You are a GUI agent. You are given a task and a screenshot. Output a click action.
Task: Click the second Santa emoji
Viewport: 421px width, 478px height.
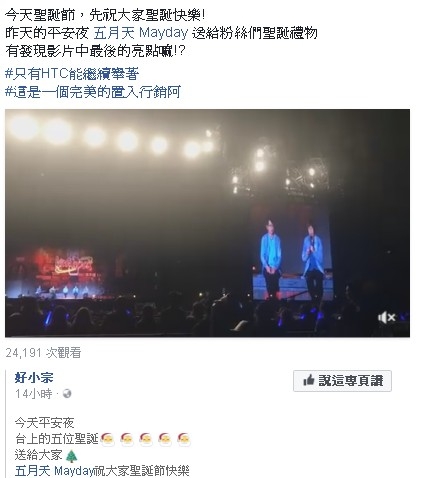pyautogui.click(x=127, y=439)
